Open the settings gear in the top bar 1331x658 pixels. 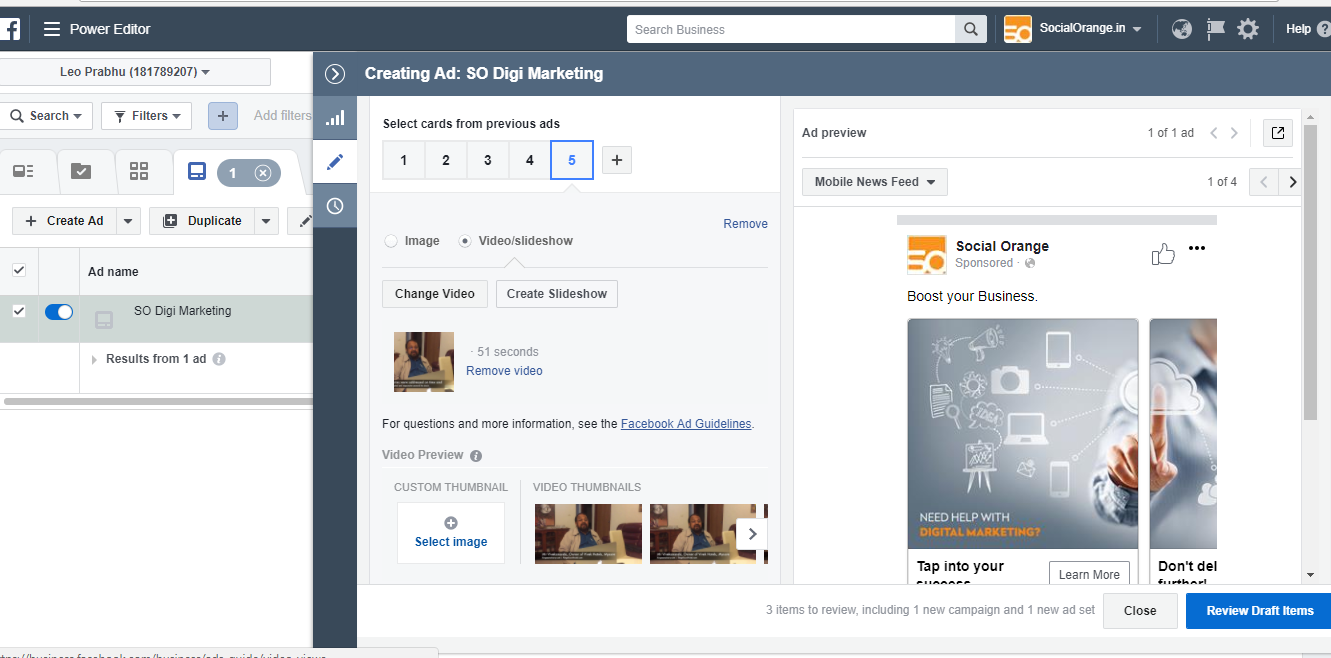tap(1248, 29)
